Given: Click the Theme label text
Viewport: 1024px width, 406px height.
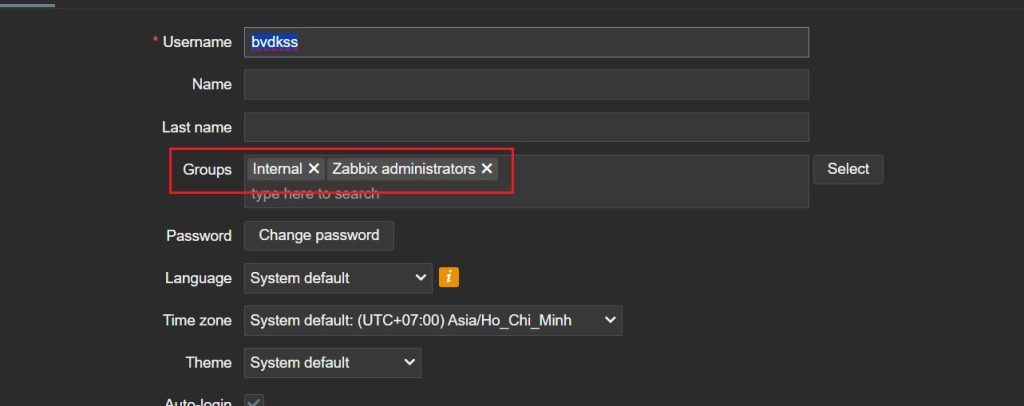Looking at the screenshot, I should (x=208, y=362).
